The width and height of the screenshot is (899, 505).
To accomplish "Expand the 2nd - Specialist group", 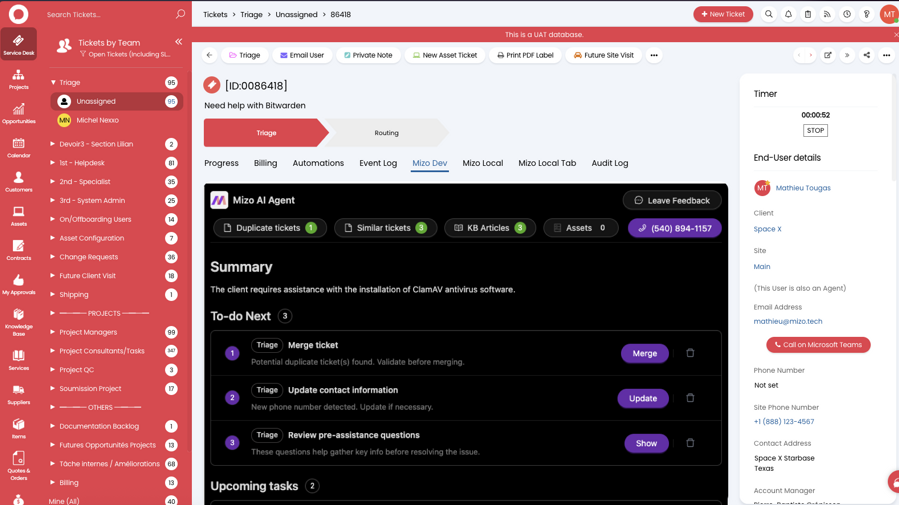I will [52, 182].
